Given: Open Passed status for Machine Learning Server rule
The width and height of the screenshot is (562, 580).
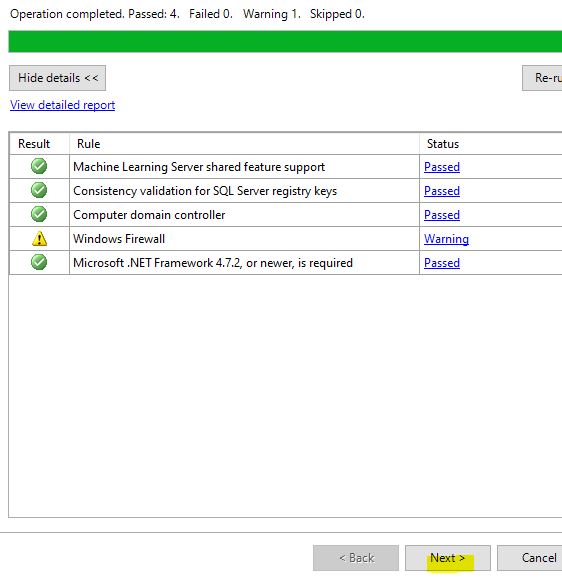Looking at the screenshot, I should point(442,167).
